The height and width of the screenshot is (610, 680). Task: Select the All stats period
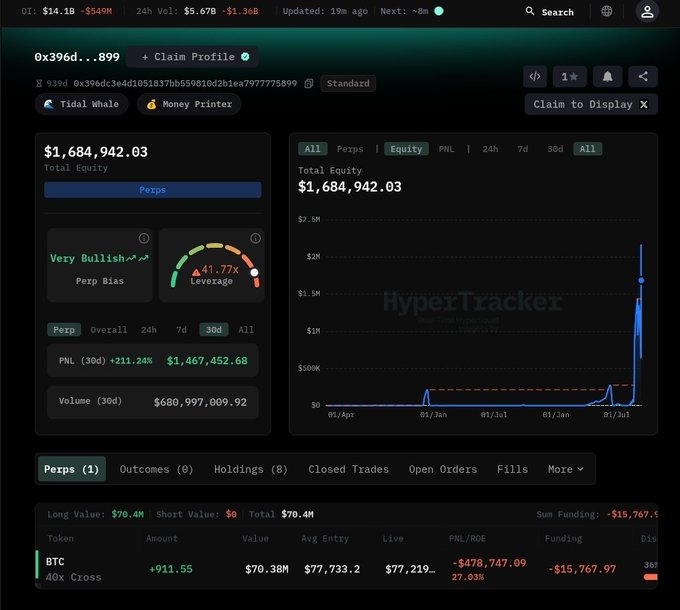pos(246,330)
